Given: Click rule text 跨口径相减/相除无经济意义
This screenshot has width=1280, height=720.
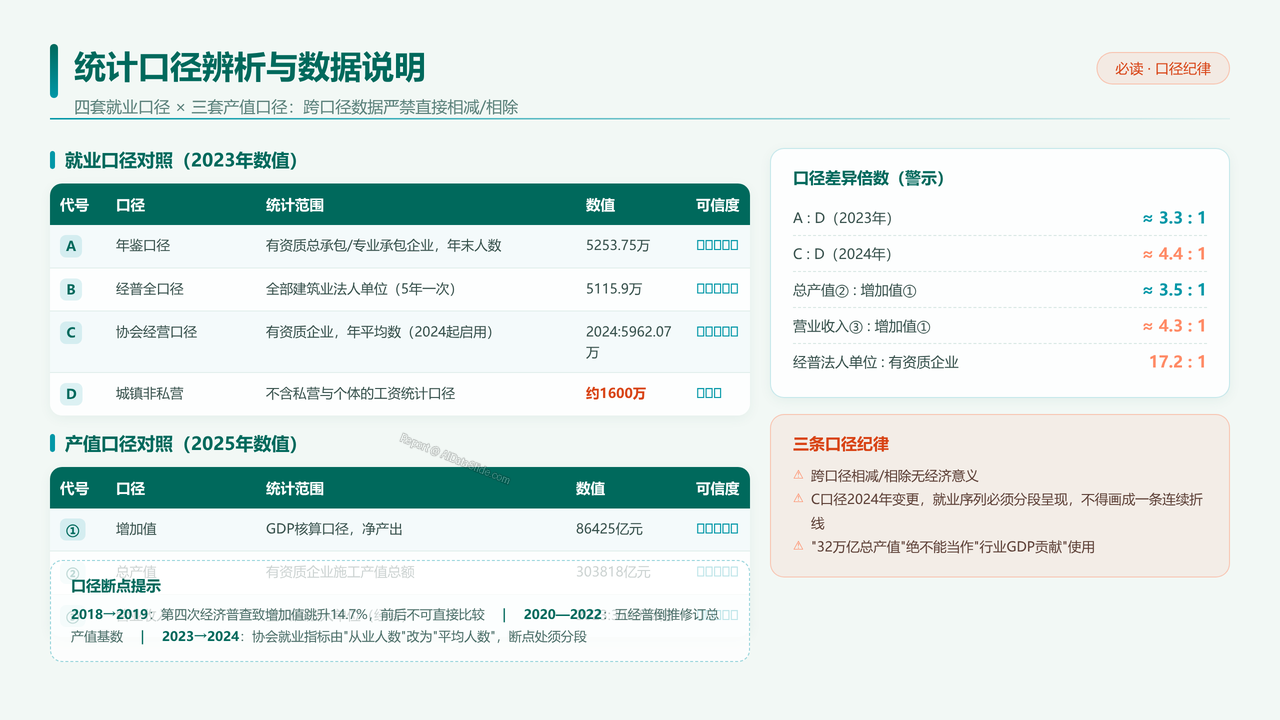Looking at the screenshot, I should point(894,476).
